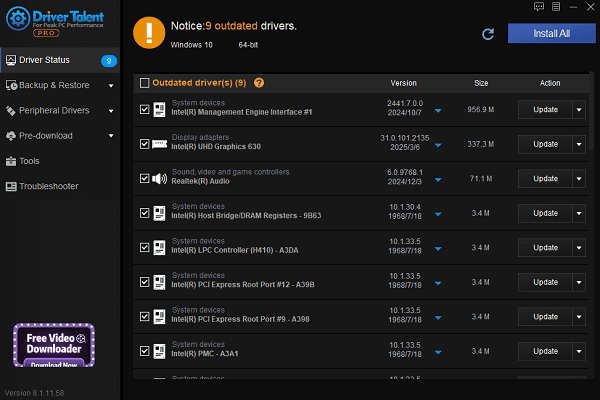Image resolution: width=600 pixels, height=400 pixels.
Task: Open the feedback chat icon
Action: tap(539, 7)
